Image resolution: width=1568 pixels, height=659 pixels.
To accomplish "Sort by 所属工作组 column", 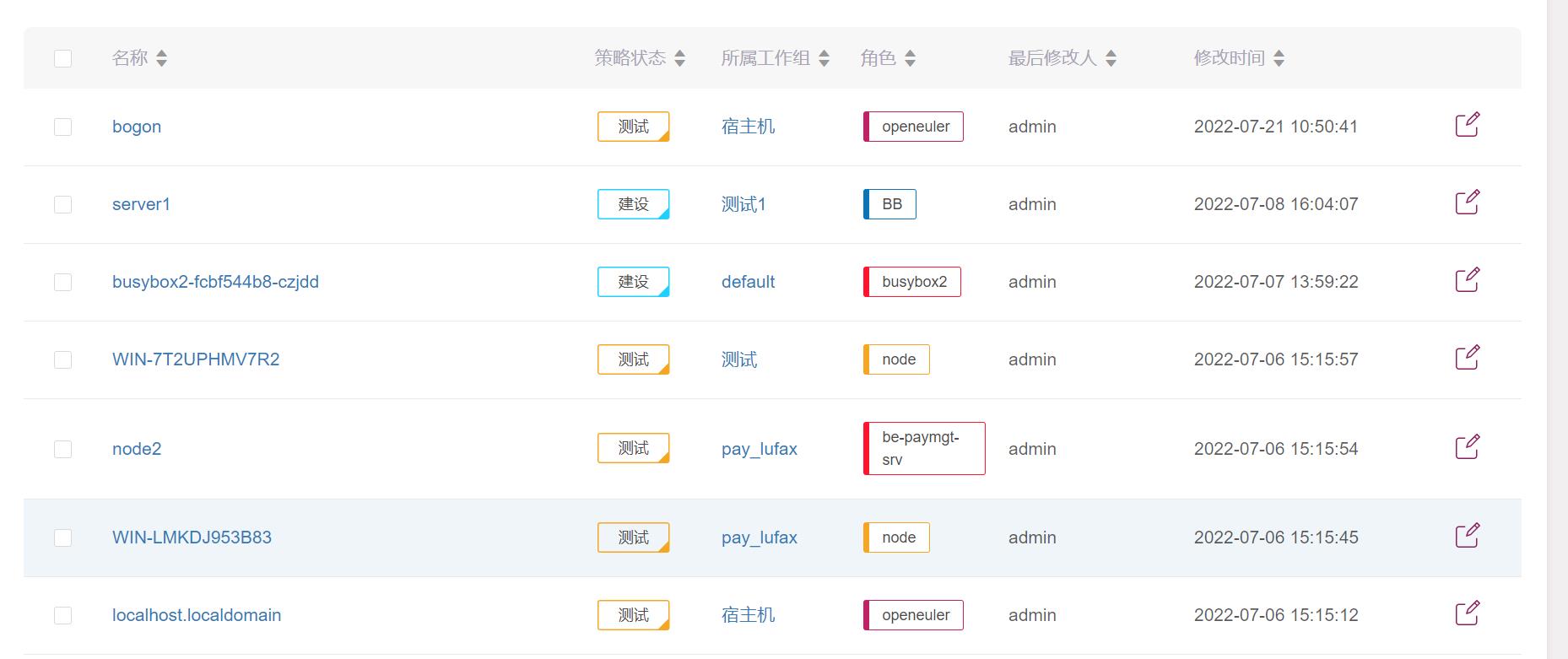I will click(824, 58).
